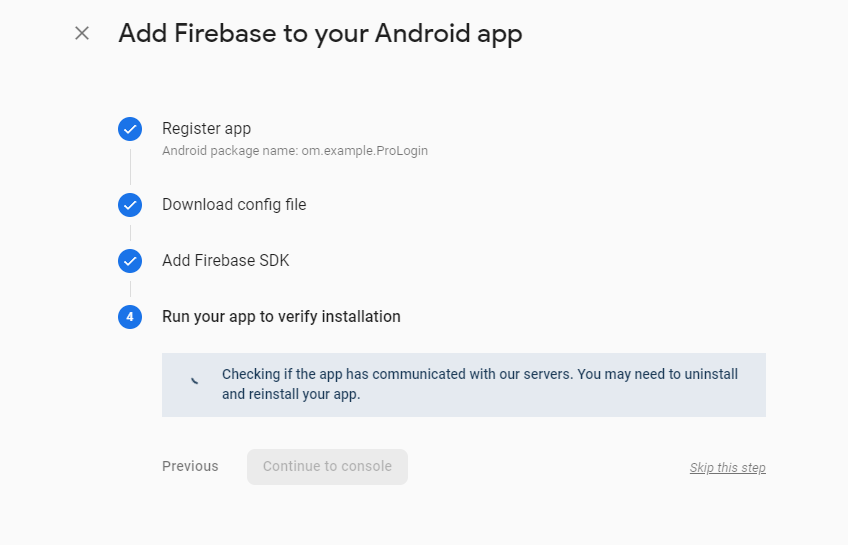Click the Add Firebase SDK checkmark icon
The height and width of the screenshot is (545, 848).
pos(130,261)
